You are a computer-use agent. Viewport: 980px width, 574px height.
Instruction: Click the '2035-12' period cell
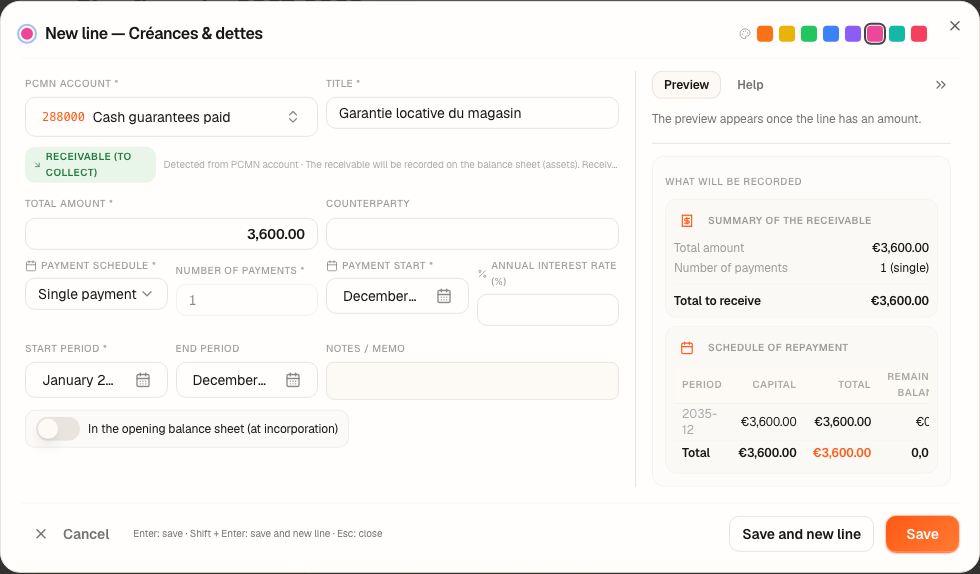coord(699,421)
